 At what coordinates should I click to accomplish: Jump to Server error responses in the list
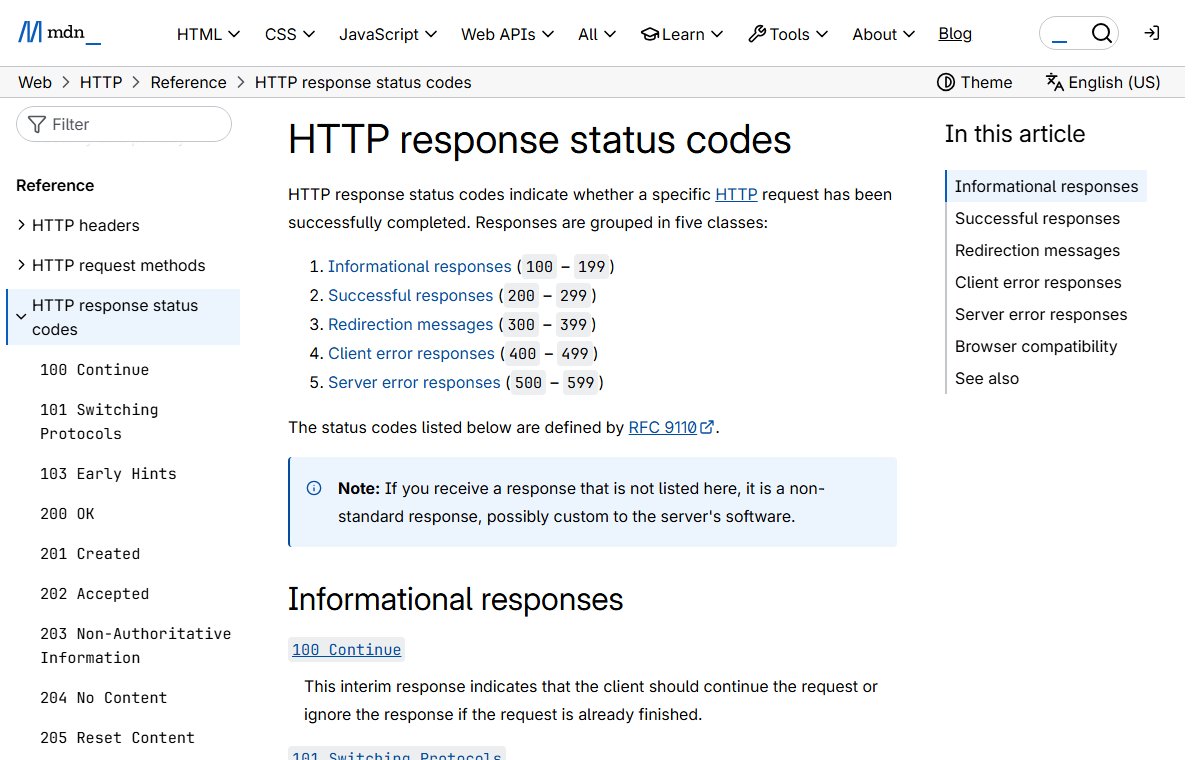[x=414, y=382]
